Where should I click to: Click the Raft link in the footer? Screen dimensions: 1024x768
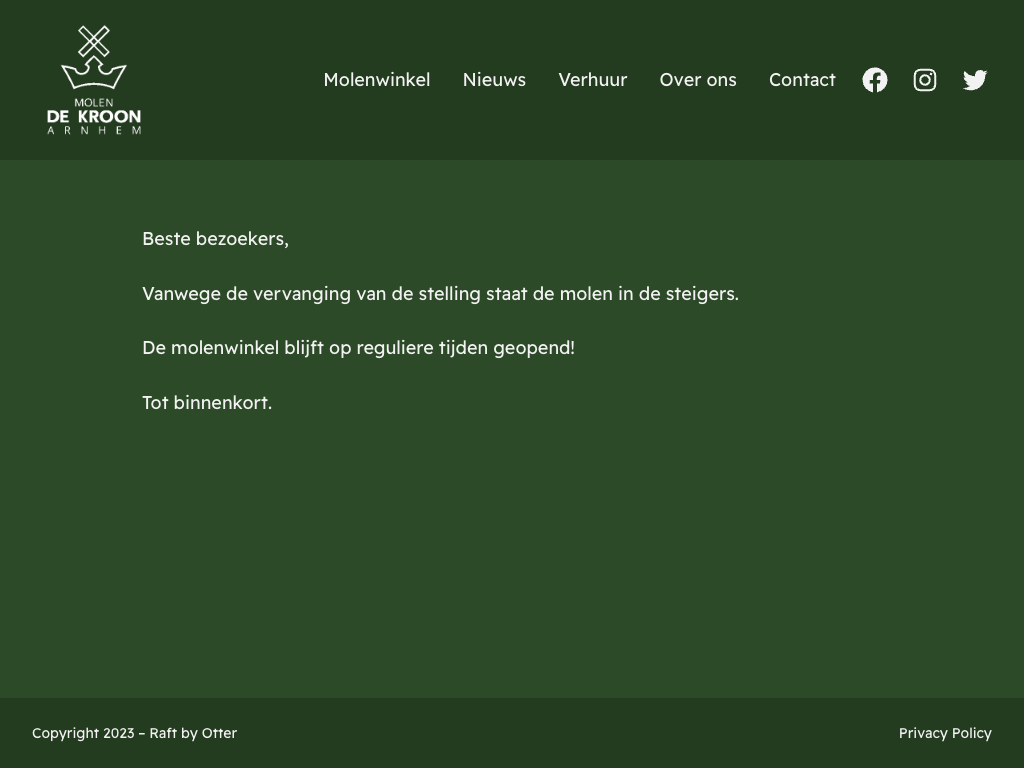pyautogui.click(x=163, y=733)
